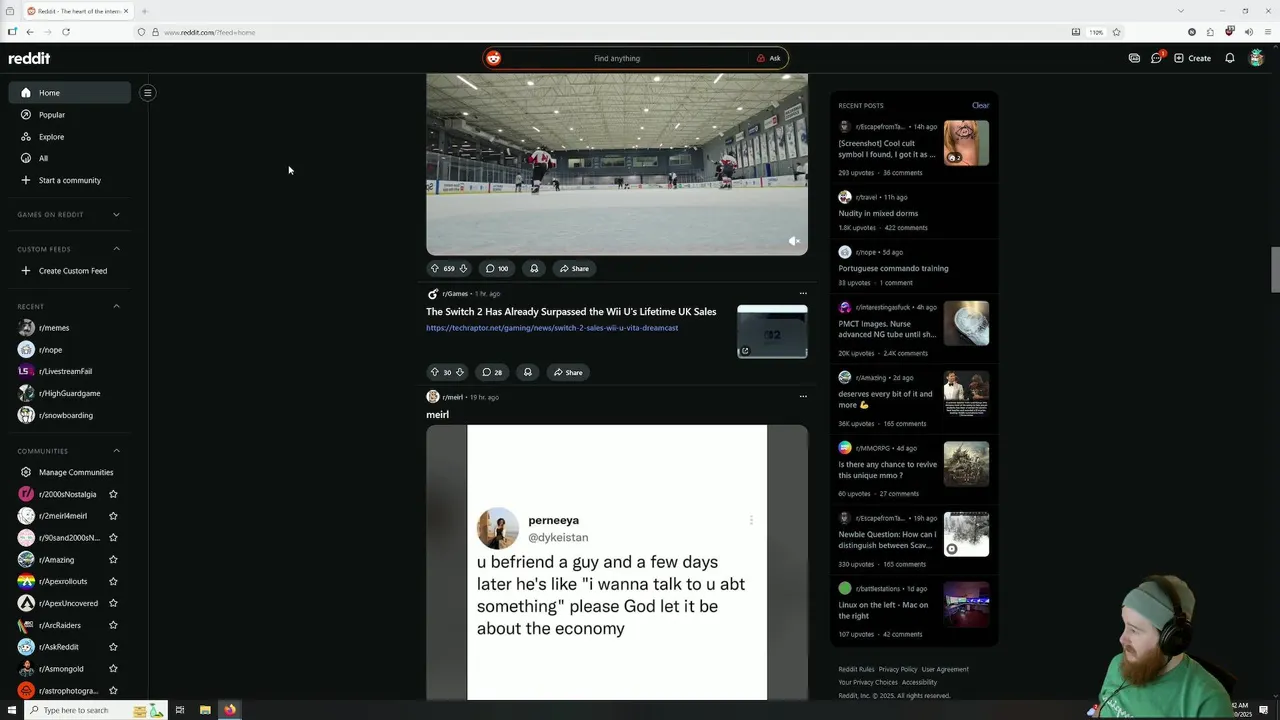Image resolution: width=1280 pixels, height=720 pixels.
Task: Open options menu for r/Games post
Action: (x=803, y=294)
